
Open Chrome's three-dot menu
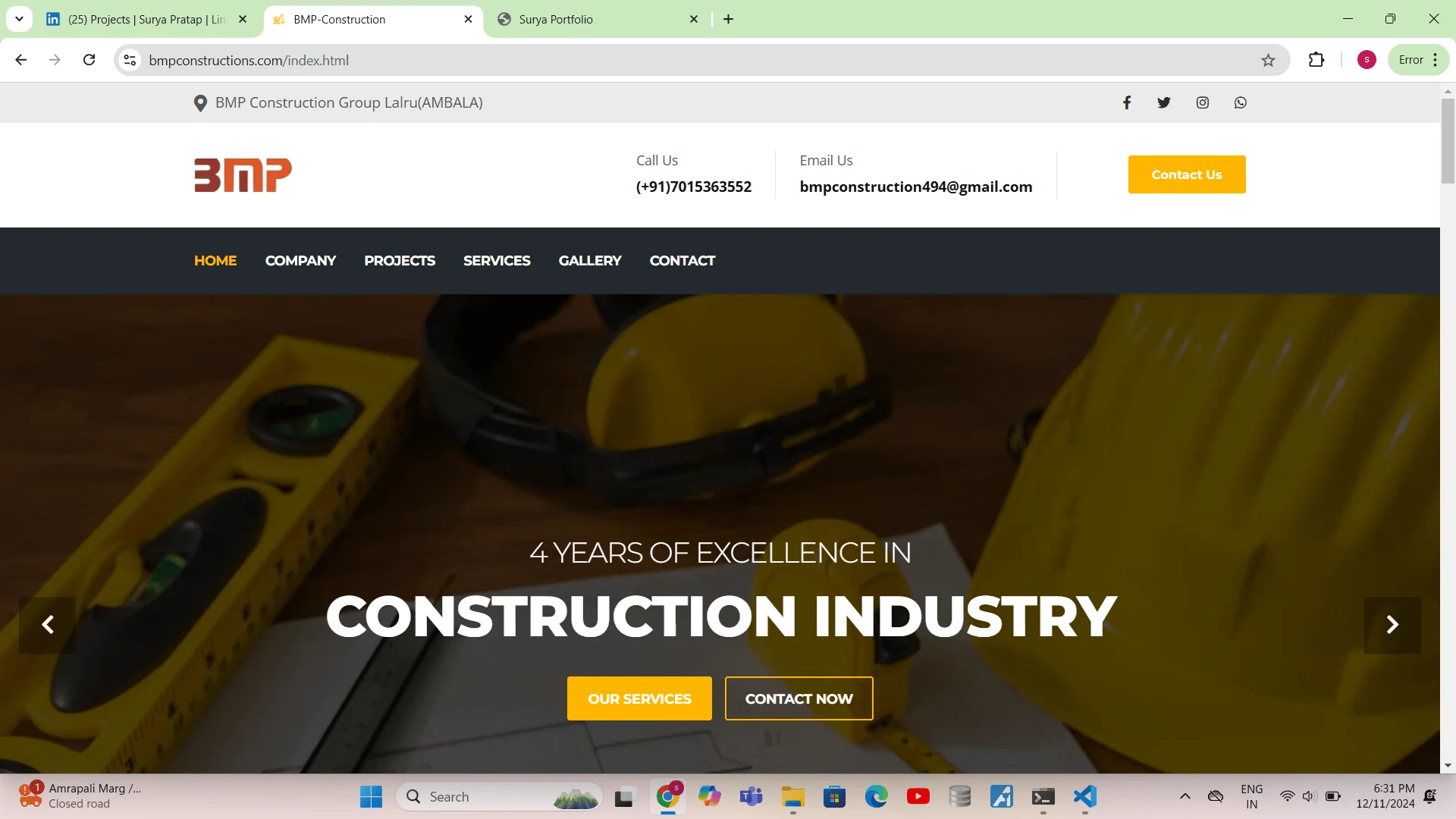[x=1435, y=59]
